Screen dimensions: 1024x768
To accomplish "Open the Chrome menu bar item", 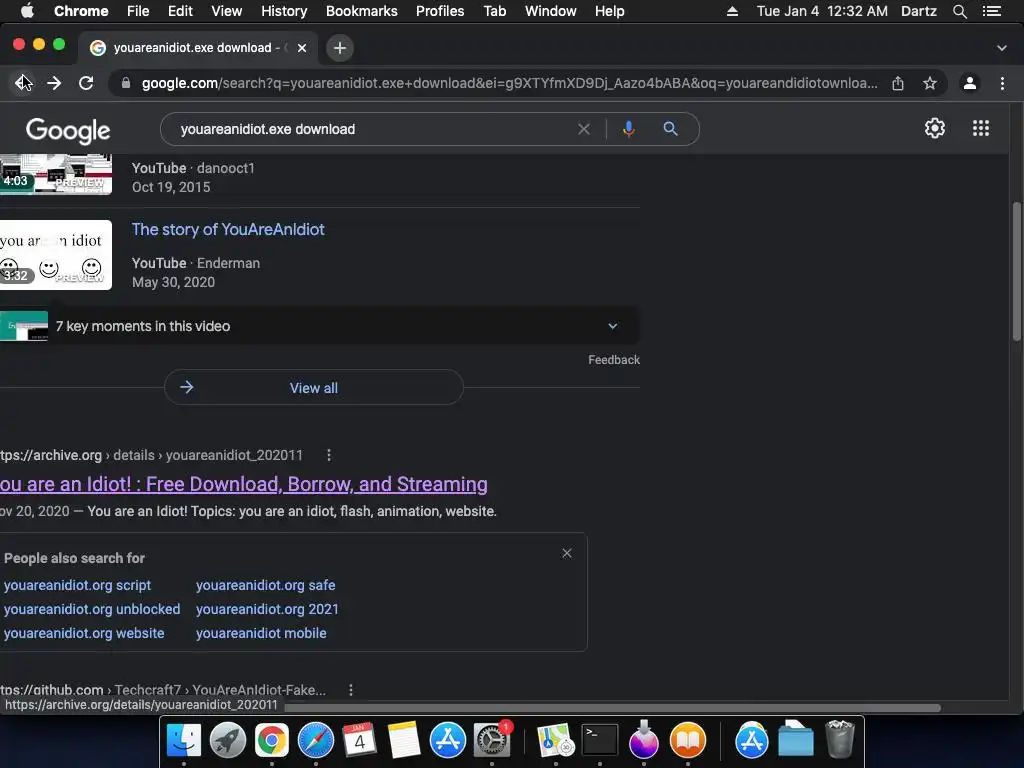I will [x=81, y=11].
